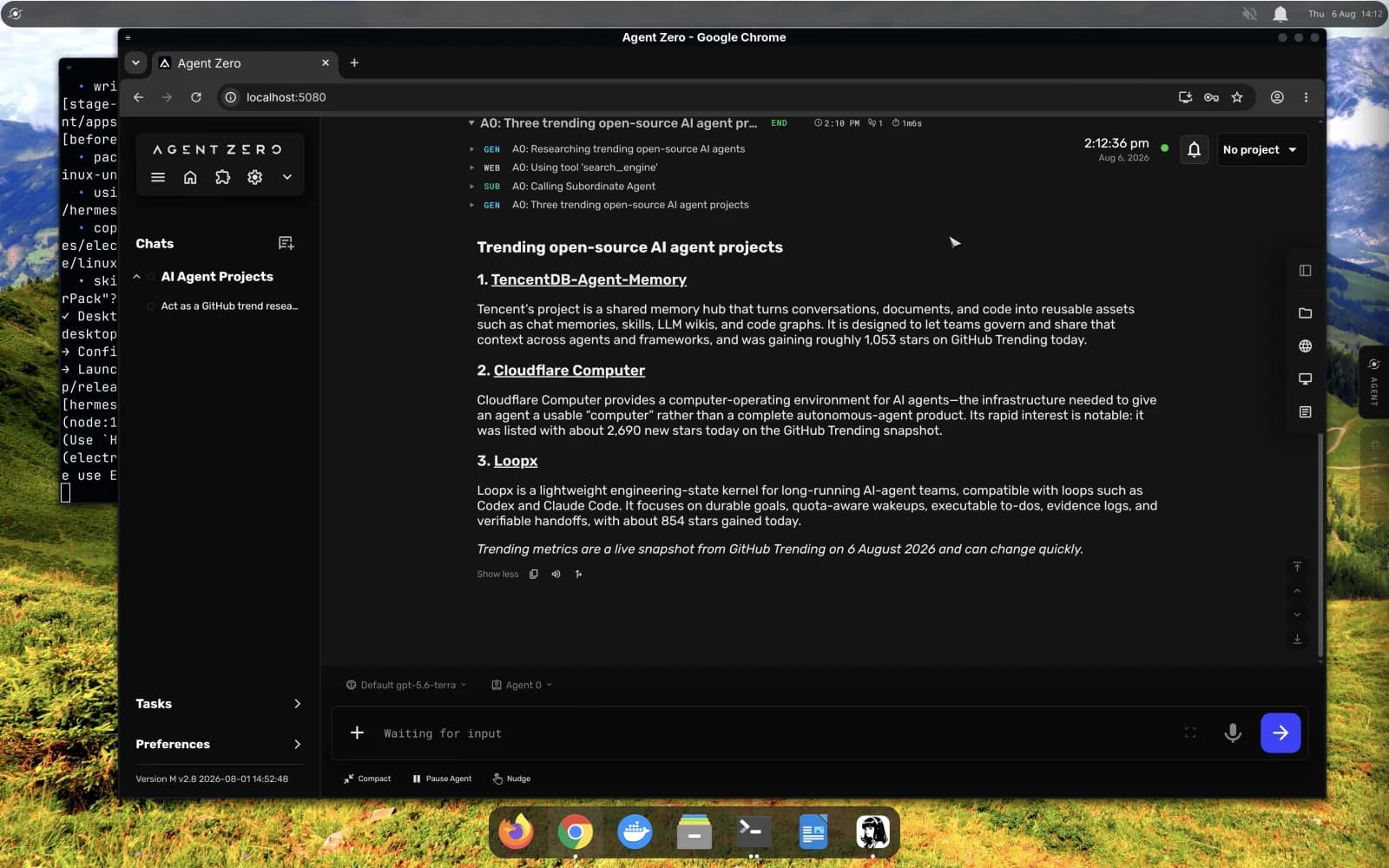Open the Cloudflare Computer link

click(569, 371)
